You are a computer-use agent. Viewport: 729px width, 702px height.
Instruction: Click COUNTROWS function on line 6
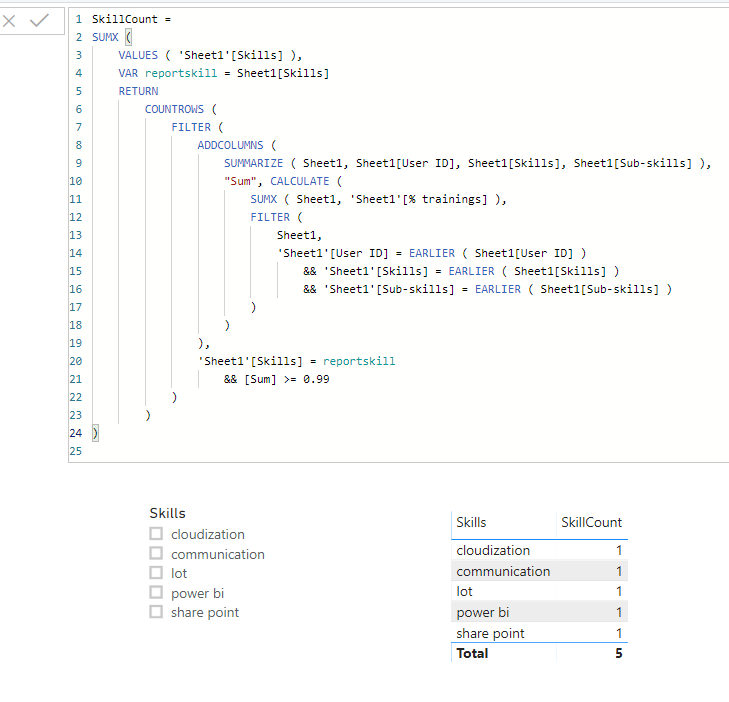click(x=174, y=109)
